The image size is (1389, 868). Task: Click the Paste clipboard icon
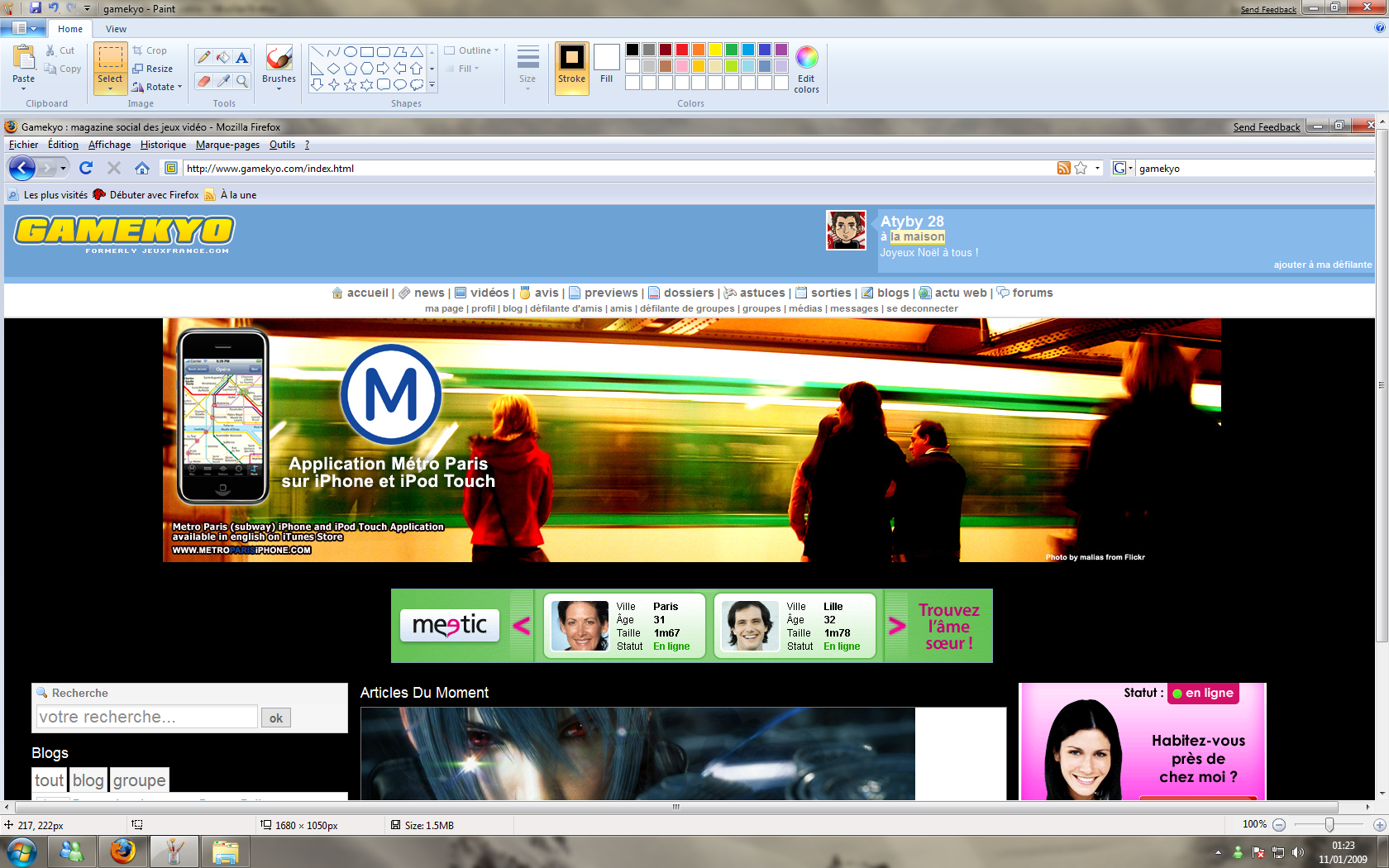[x=24, y=58]
